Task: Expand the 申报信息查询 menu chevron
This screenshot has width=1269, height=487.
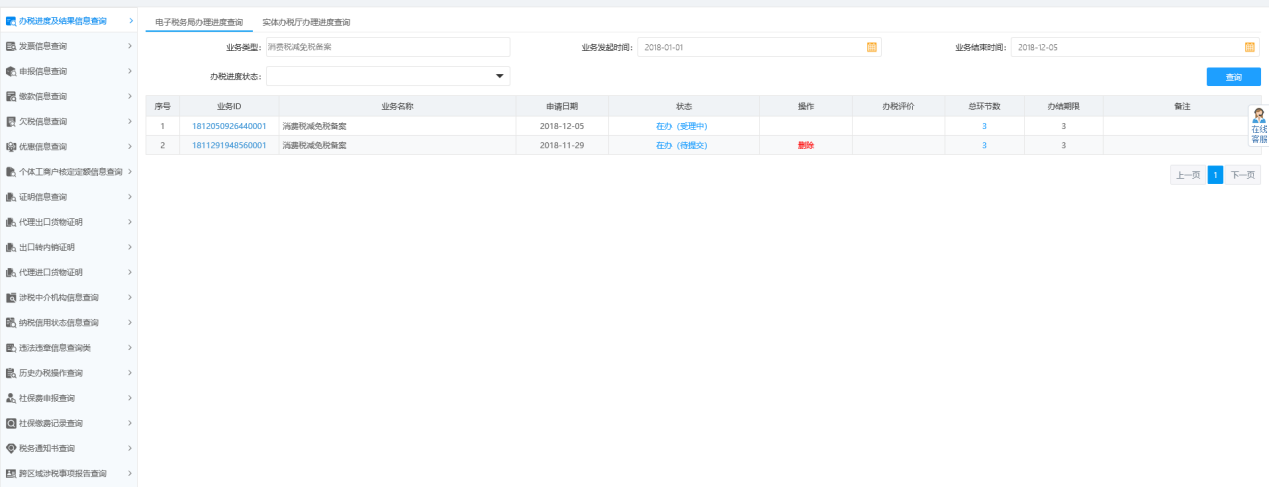Action: click(x=130, y=71)
